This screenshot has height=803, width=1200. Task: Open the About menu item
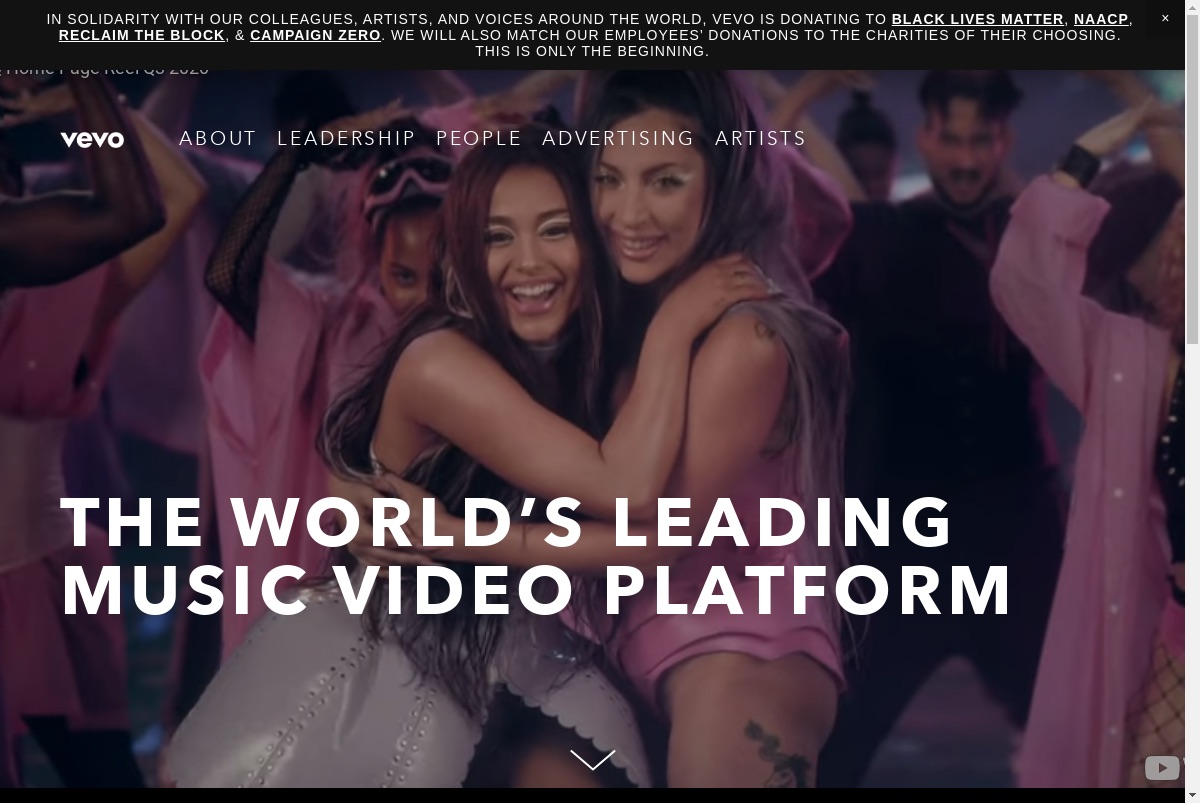point(218,138)
